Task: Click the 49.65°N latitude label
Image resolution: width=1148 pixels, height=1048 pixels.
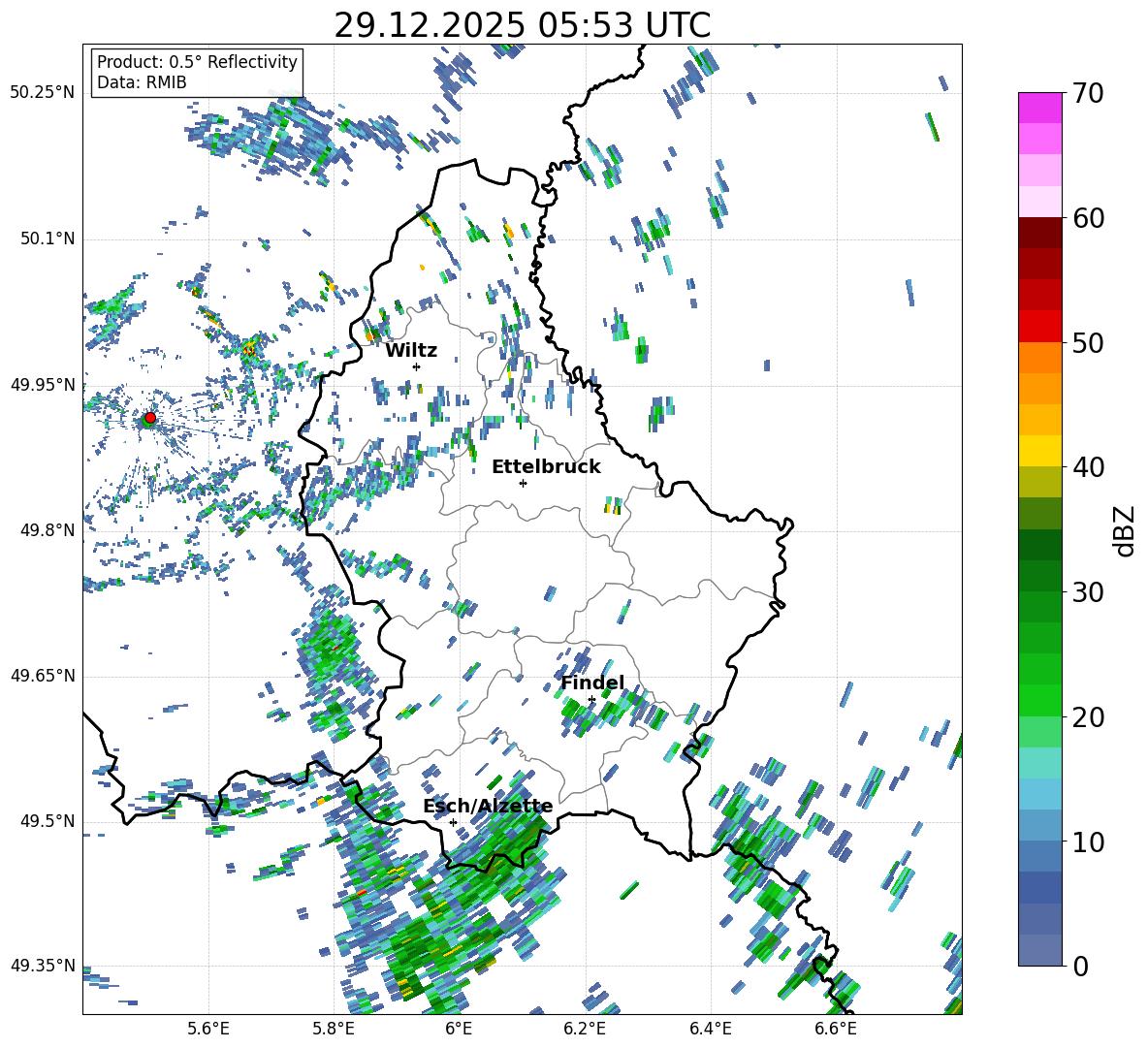Action: pyautogui.click(x=43, y=676)
